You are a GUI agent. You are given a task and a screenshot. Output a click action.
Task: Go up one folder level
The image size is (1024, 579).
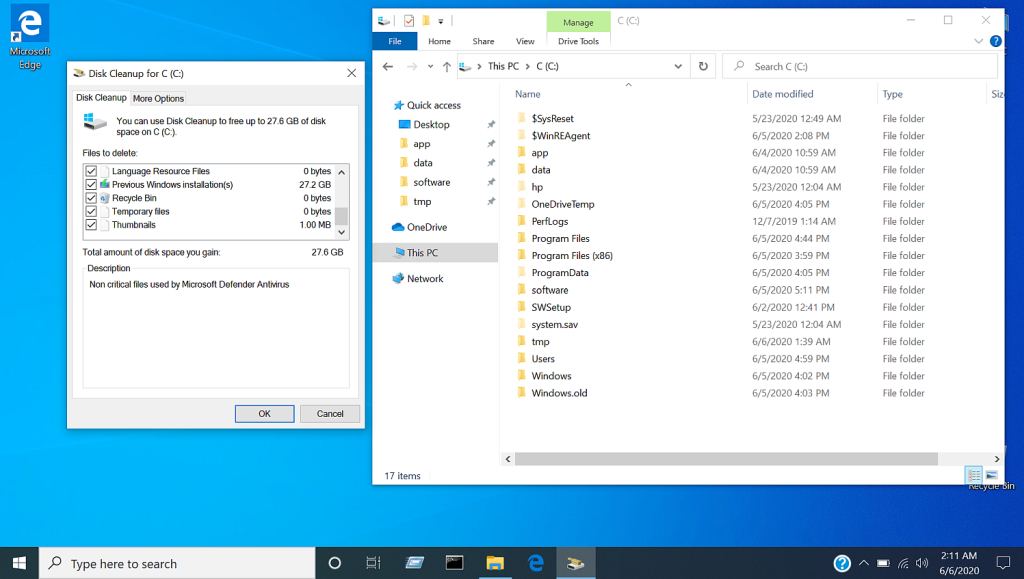[447, 67]
